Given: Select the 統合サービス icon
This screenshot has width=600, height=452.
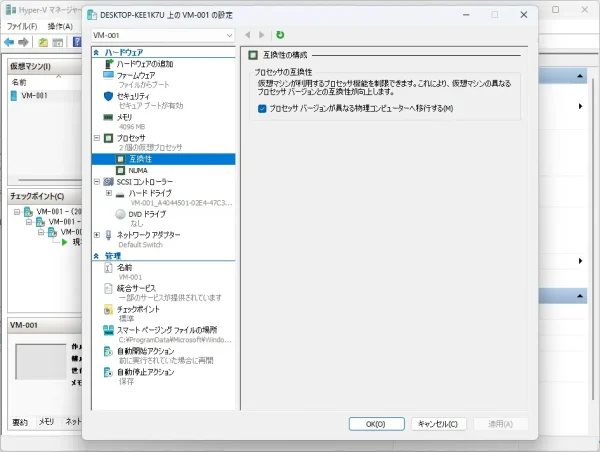Looking at the screenshot, I should click(x=108, y=288).
